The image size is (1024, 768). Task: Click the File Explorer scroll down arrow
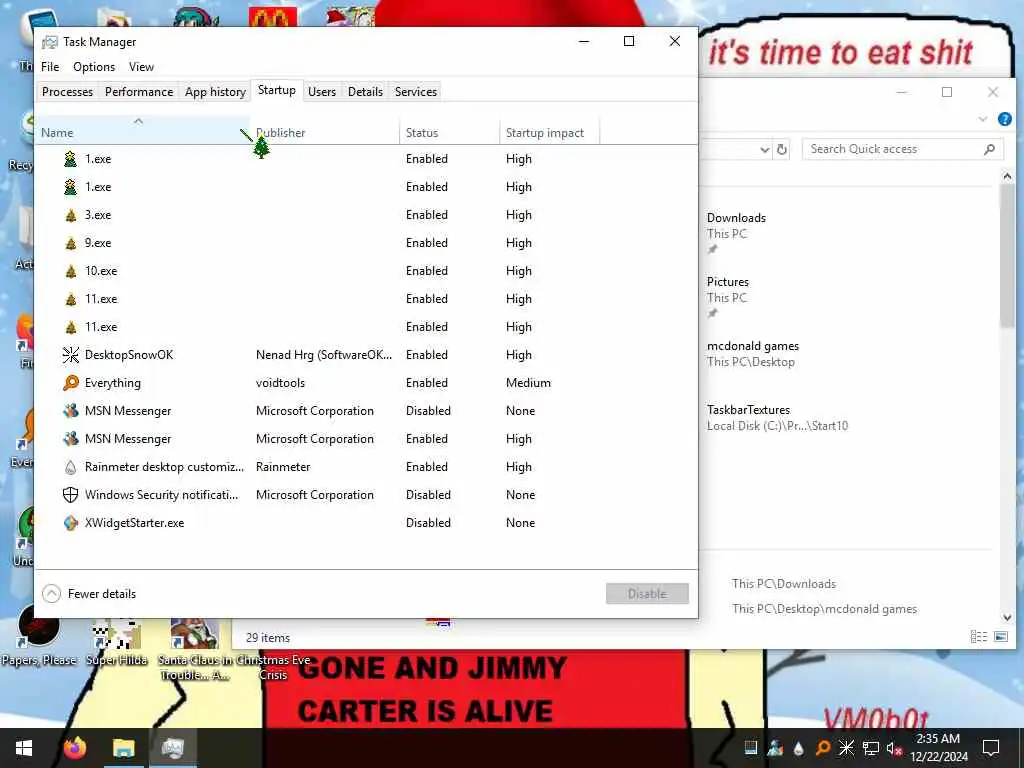1006,617
